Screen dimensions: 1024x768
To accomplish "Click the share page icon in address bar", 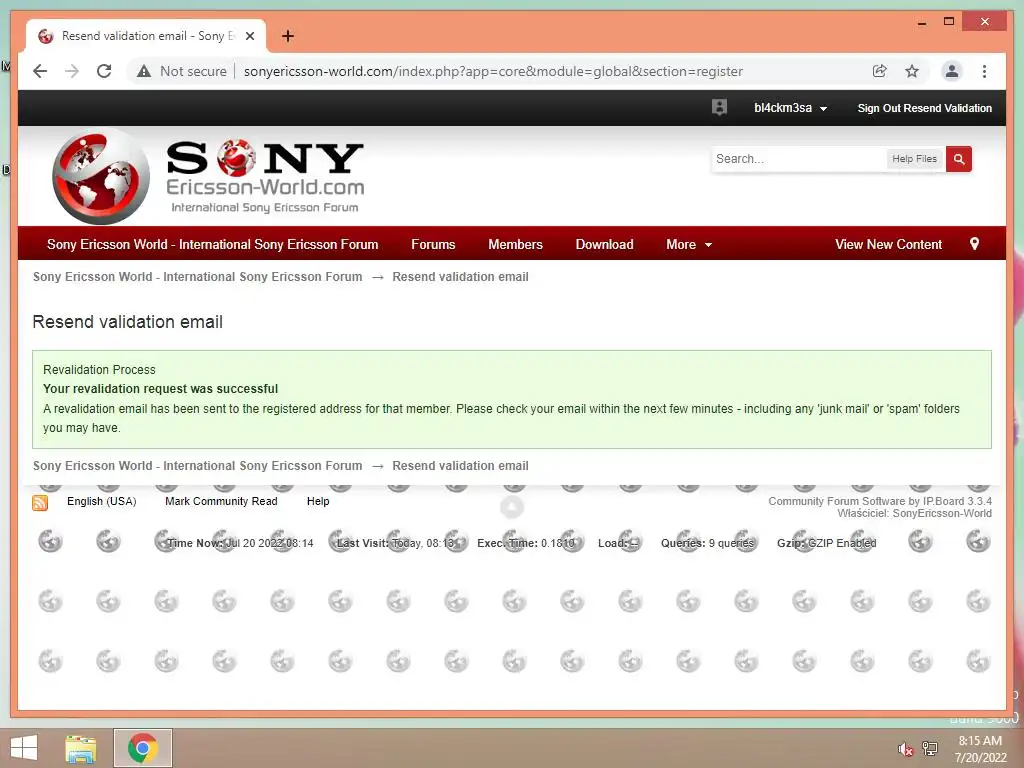I will pyautogui.click(x=880, y=71).
